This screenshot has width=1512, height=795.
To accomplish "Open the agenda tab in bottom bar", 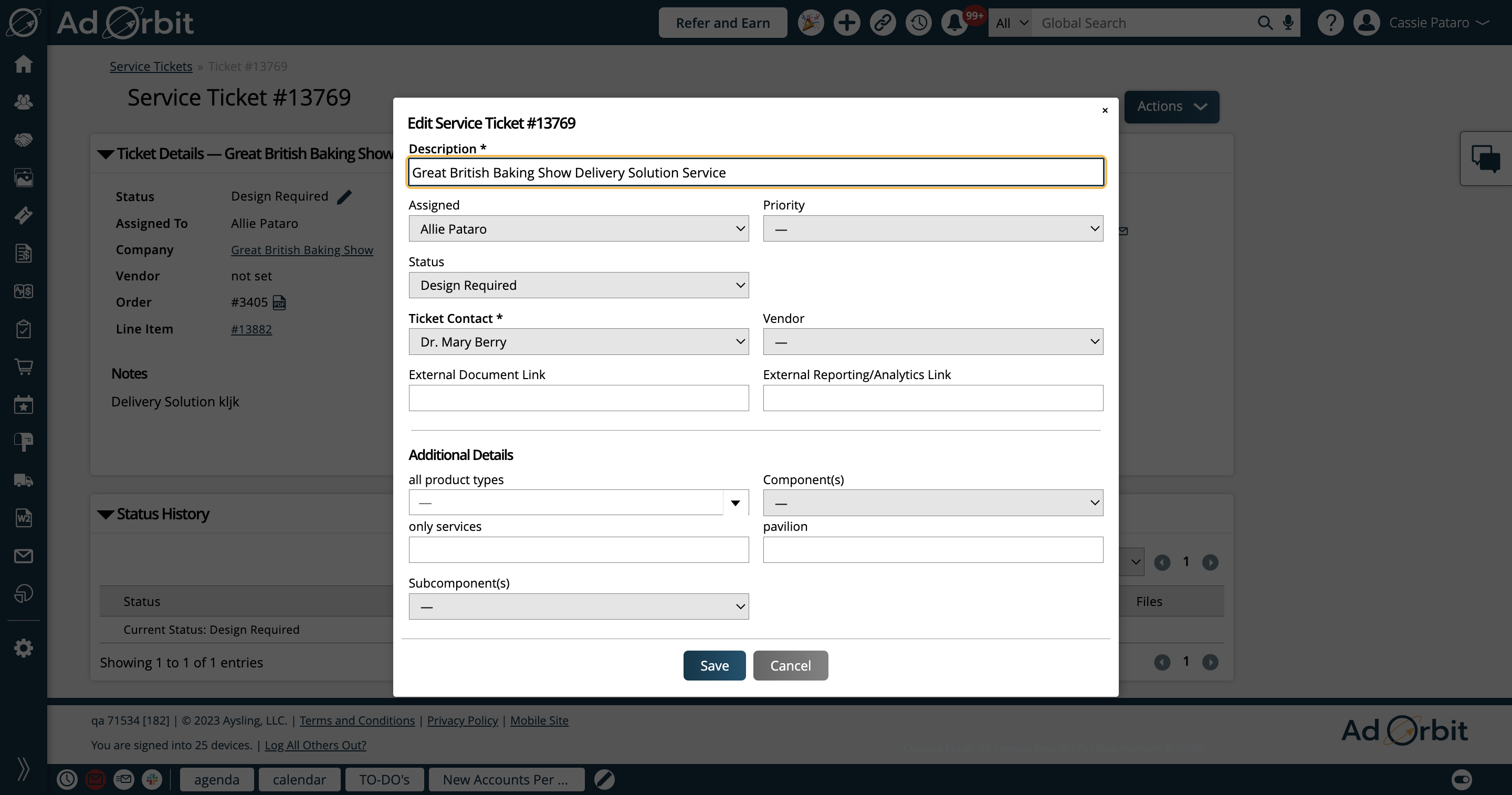I will click(x=217, y=780).
